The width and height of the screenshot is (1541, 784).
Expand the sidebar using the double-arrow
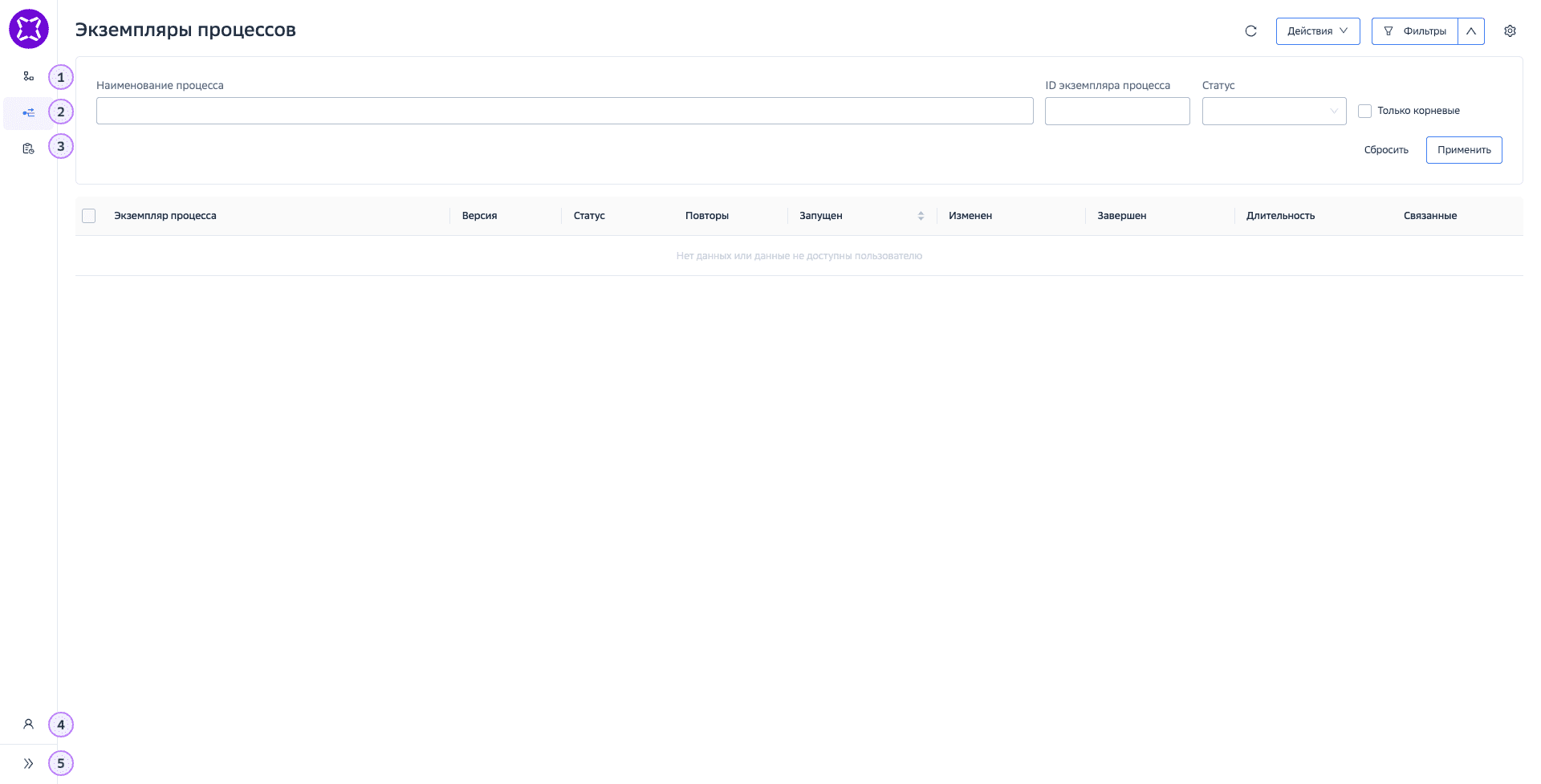(x=29, y=763)
